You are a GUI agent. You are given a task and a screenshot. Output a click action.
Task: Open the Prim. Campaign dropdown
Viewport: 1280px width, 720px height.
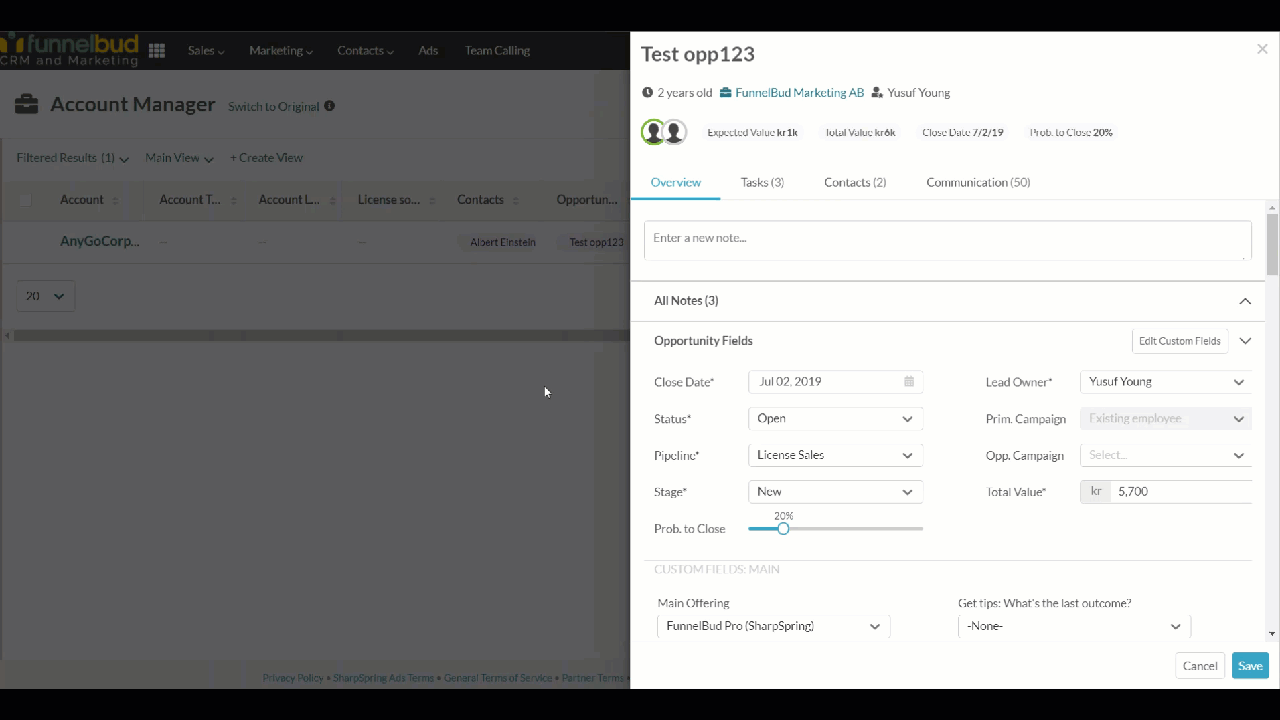[1166, 419]
